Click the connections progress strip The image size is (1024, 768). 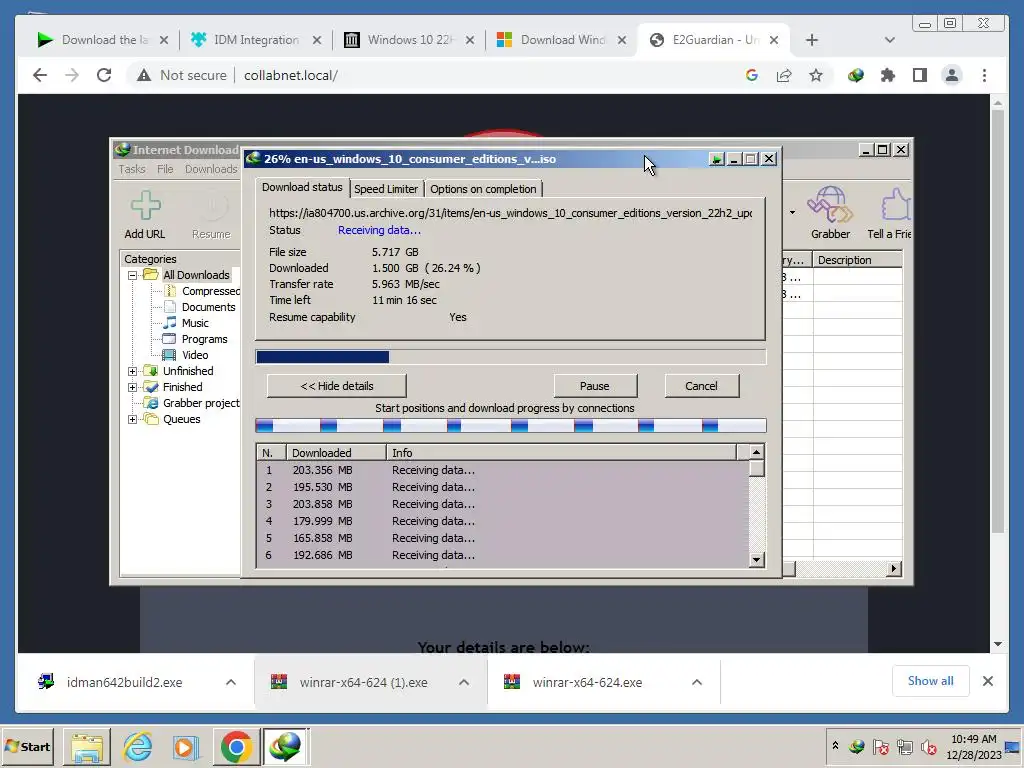511,426
